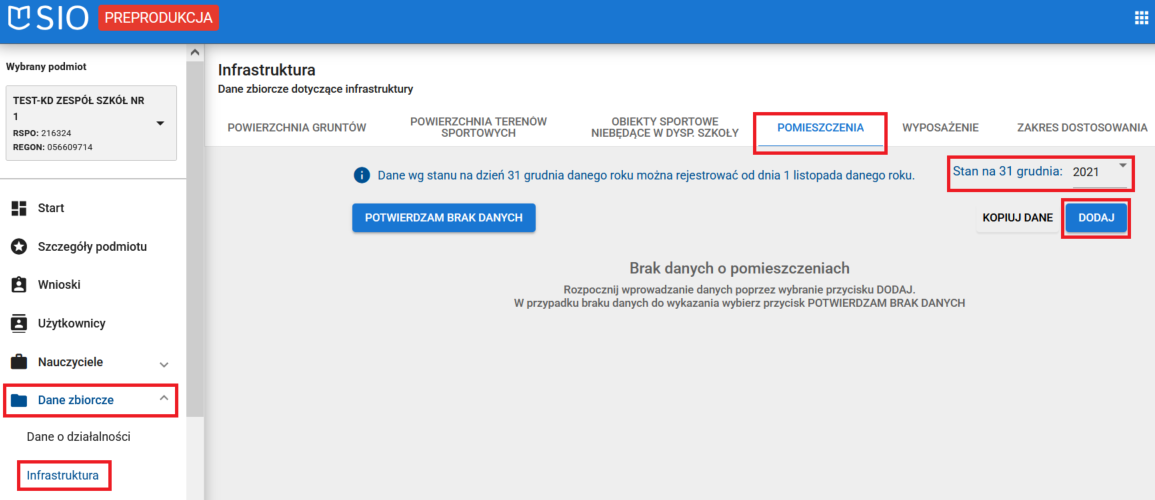The width and height of the screenshot is (1155, 500).
Task: Click the Wnioski clipboard icon
Action: [19, 285]
